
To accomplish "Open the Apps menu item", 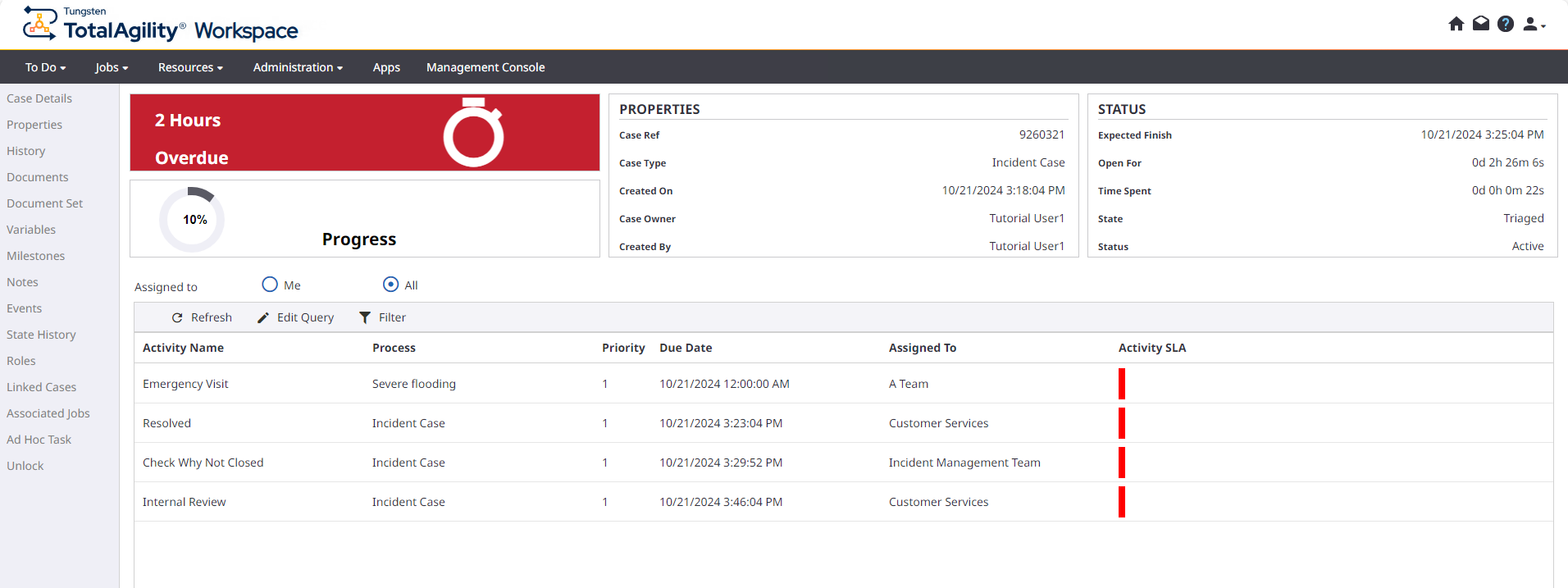I will coord(386,67).
